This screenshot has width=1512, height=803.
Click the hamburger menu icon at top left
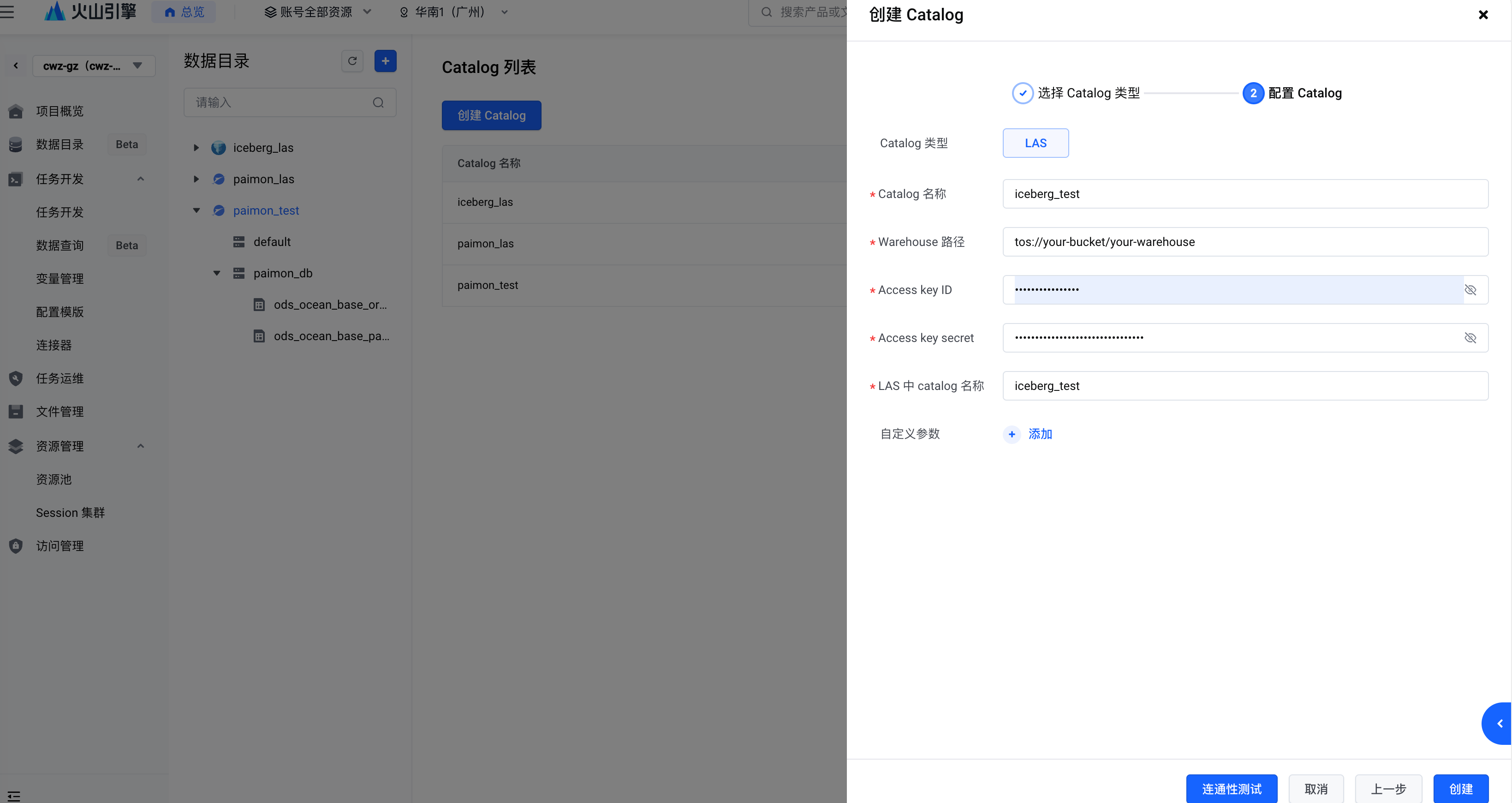point(8,12)
